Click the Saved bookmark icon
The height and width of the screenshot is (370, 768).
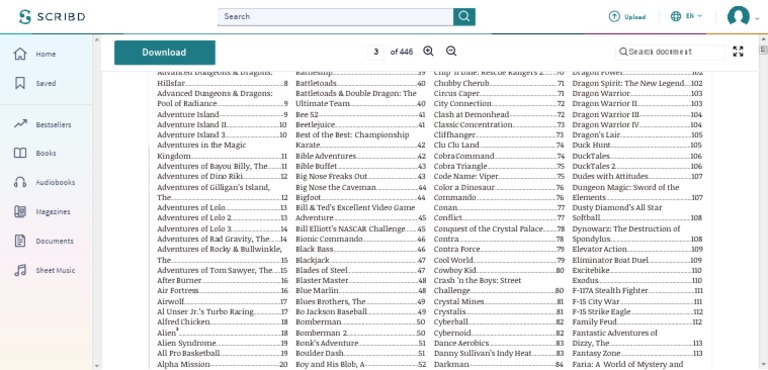20,83
